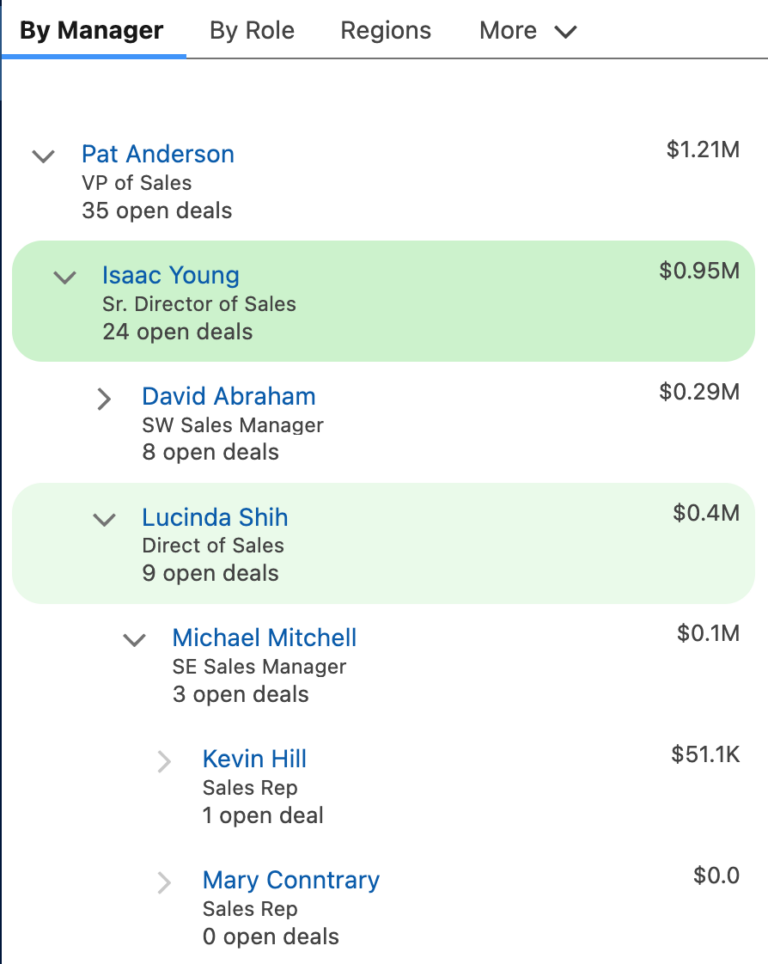
Task: Open Pat Anderson's profile link
Action: click(x=158, y=154)
